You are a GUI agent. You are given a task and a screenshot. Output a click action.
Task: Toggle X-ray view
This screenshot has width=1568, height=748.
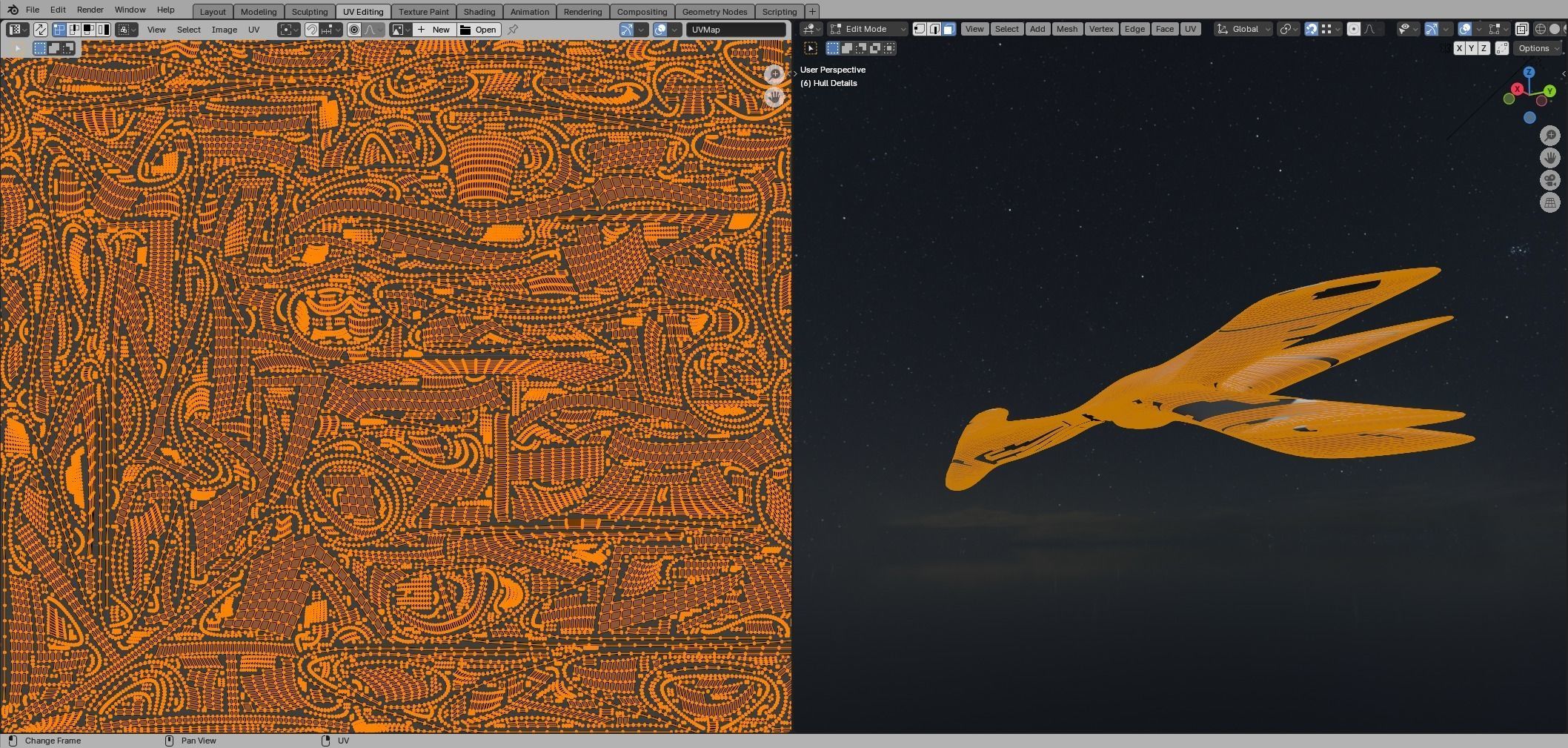pos(1521,29)
